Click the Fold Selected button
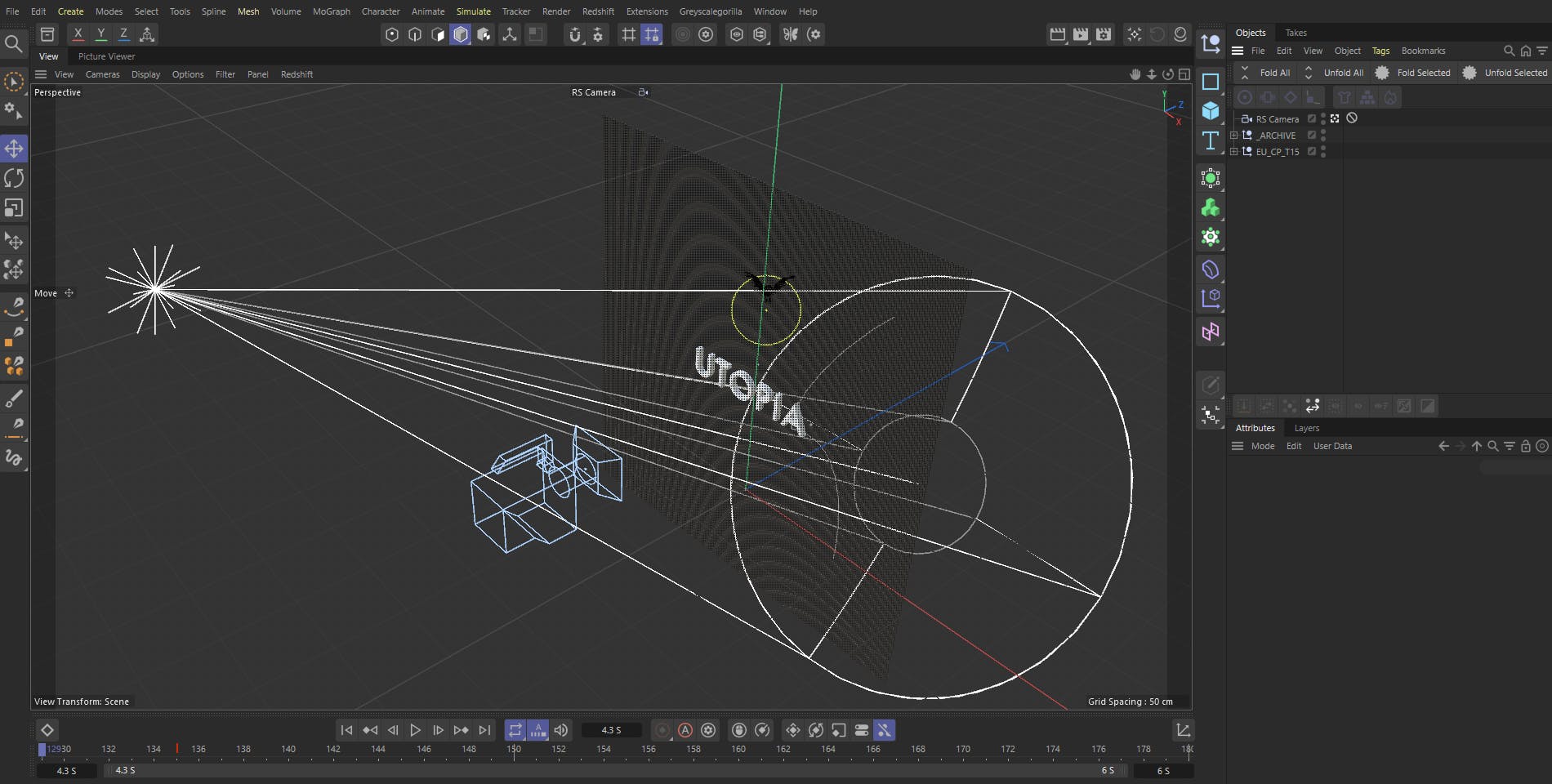This screenshot has height=784, width=1552. [1423, 73]
